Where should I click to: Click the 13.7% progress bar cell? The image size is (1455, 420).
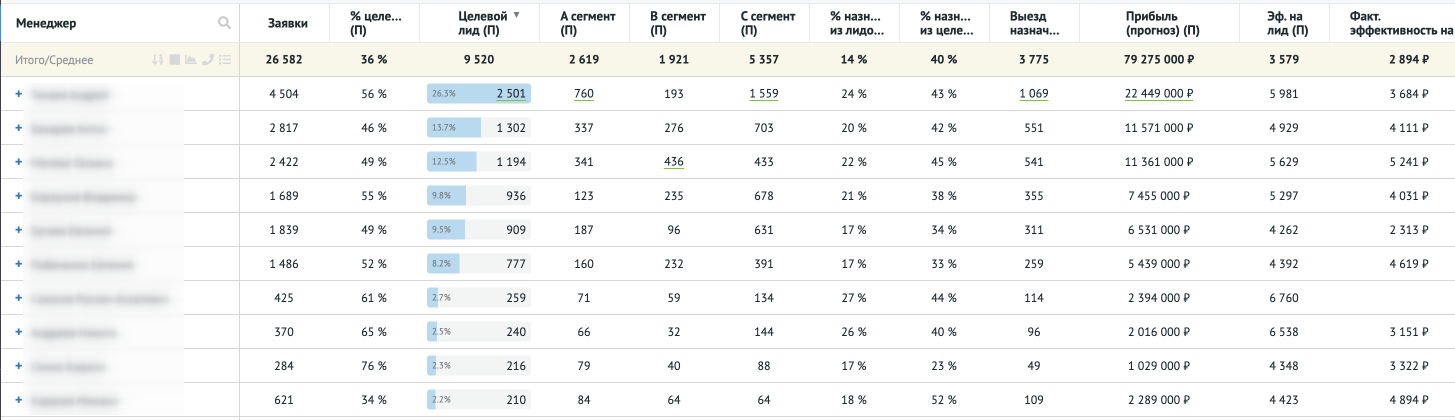(x=478, y=128)
